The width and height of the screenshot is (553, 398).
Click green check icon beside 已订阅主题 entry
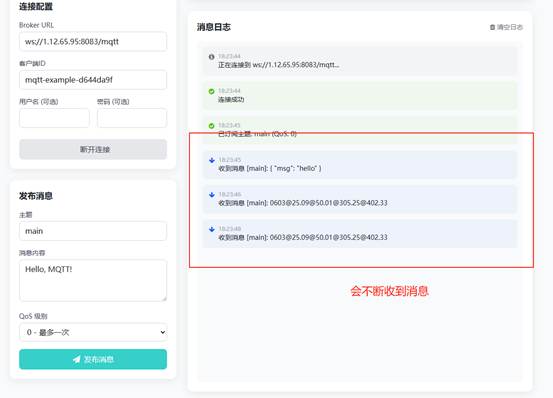211,126
